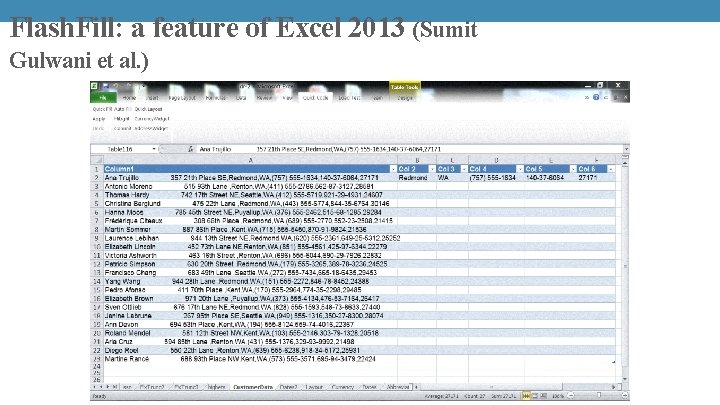Screen dimensions: 720x405
Task: Open the Col 6 filter dropdown
Action: click(611, 169)
